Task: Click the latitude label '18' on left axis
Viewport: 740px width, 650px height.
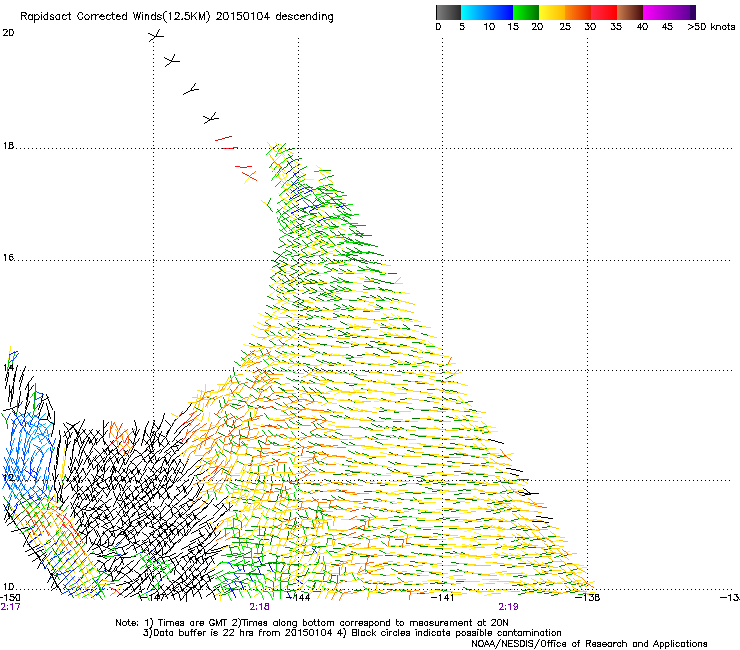Action: (8, 146)
